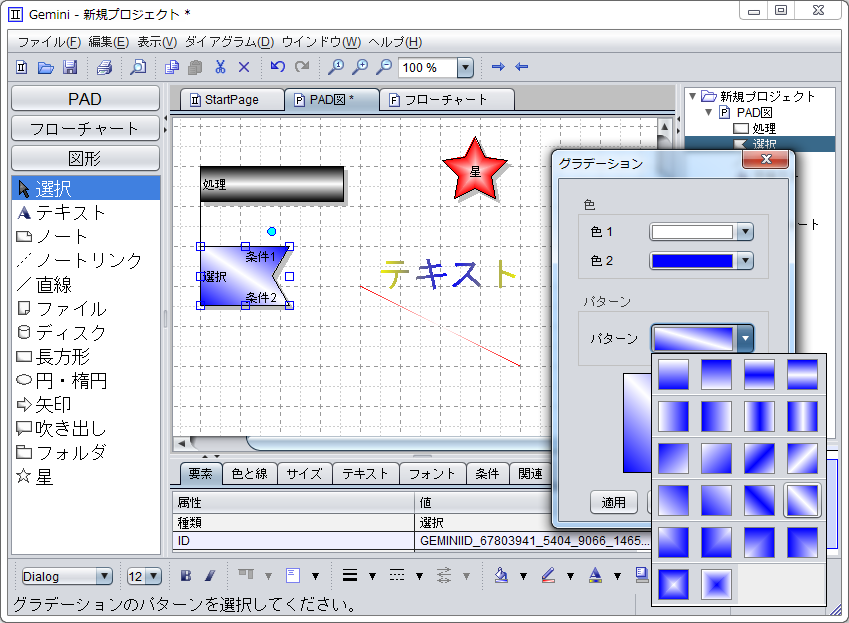Select 処理 item in the project tree
849x623 pixels.
tap(755, 128)
